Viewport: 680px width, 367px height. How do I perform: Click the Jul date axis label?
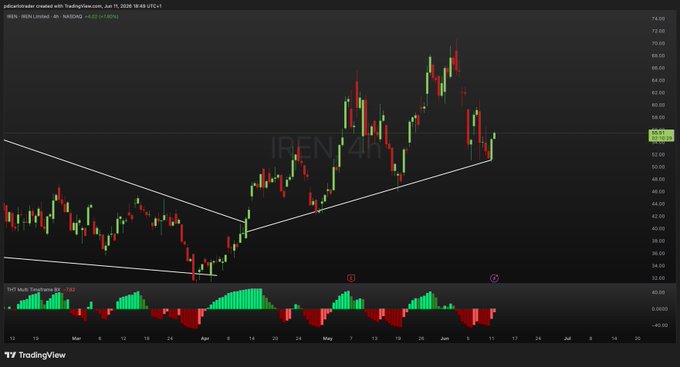(567, 338)
